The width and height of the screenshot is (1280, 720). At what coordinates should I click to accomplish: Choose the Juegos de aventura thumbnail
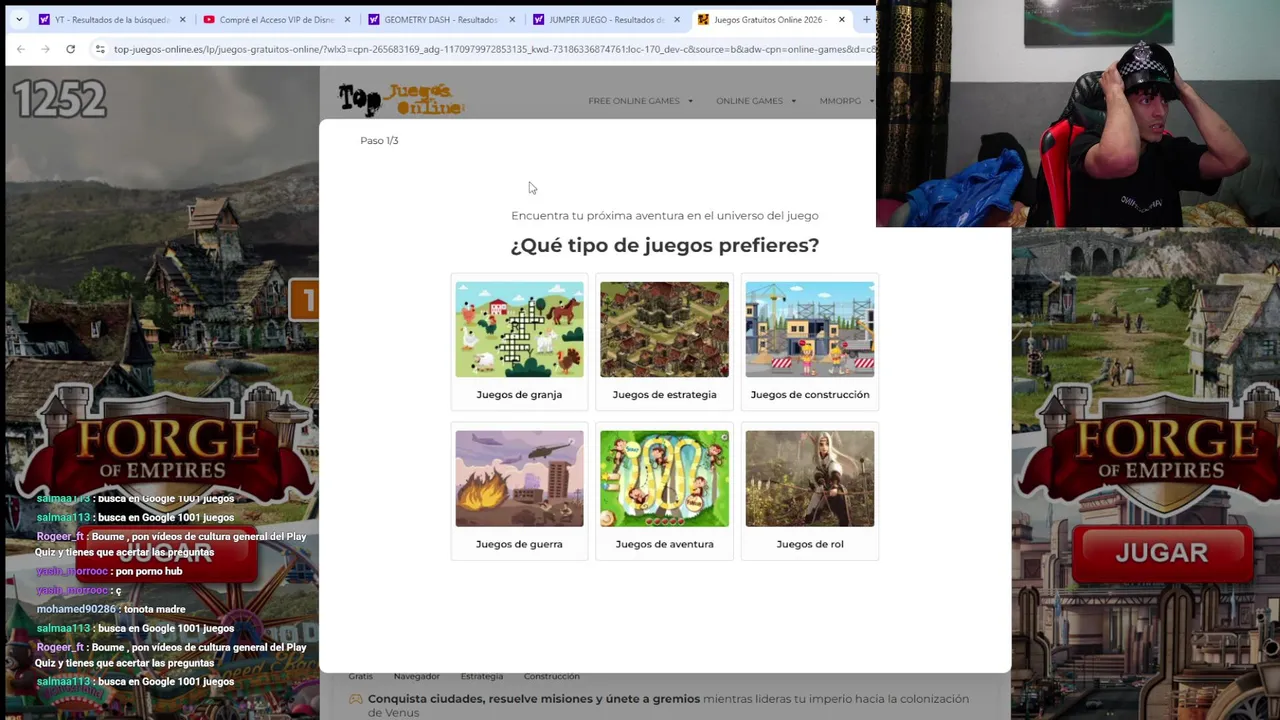tap(664, 478)
